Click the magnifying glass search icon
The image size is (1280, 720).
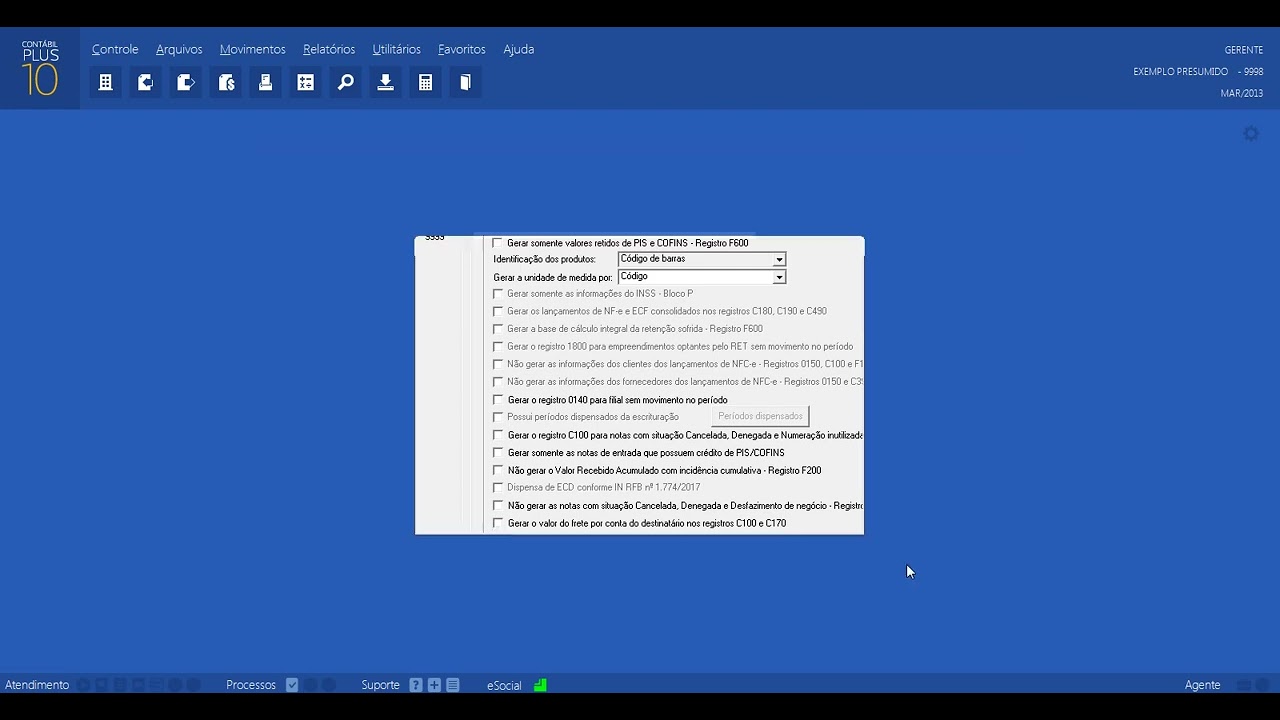click(x=346, y=83)
